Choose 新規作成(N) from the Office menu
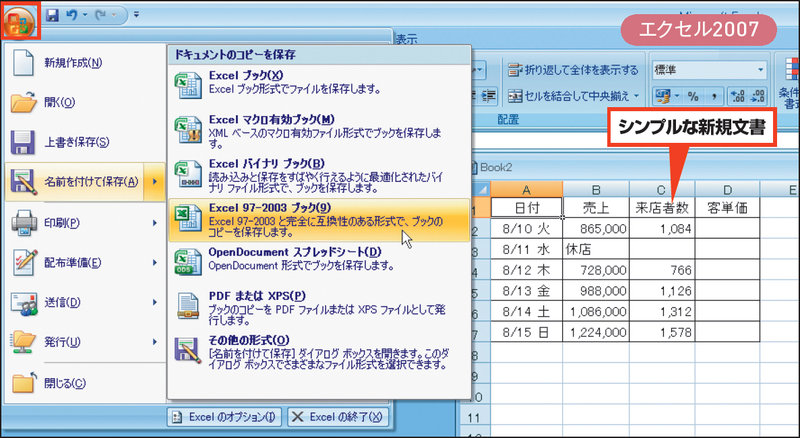 (x=85, y=63)
